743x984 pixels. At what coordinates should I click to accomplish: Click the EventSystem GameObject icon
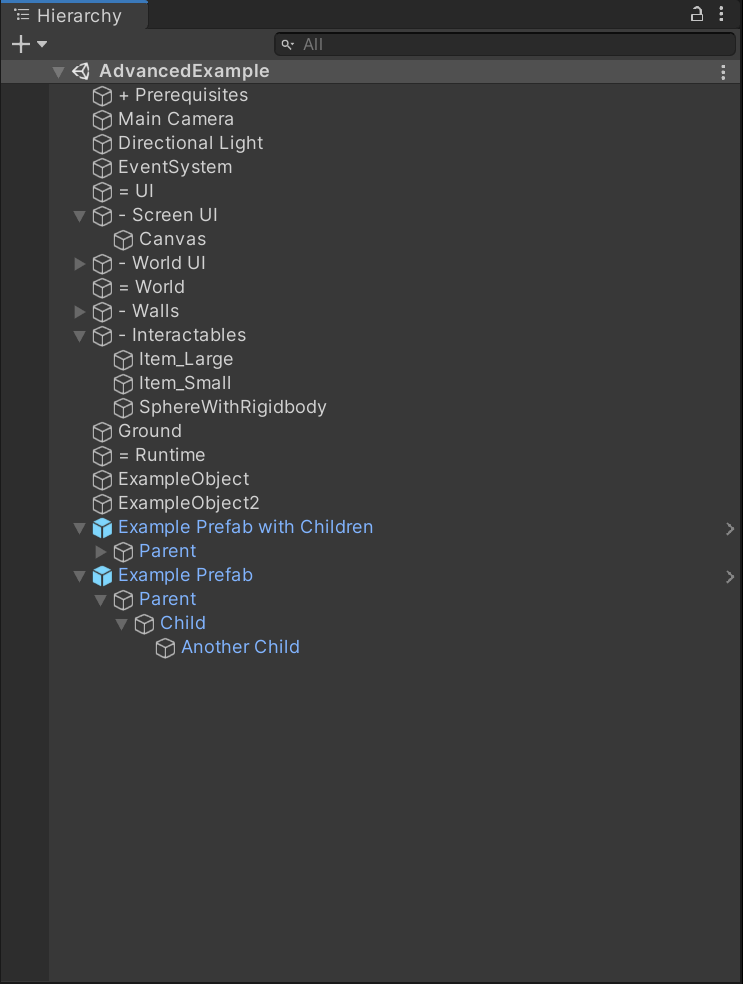point(101,167)
